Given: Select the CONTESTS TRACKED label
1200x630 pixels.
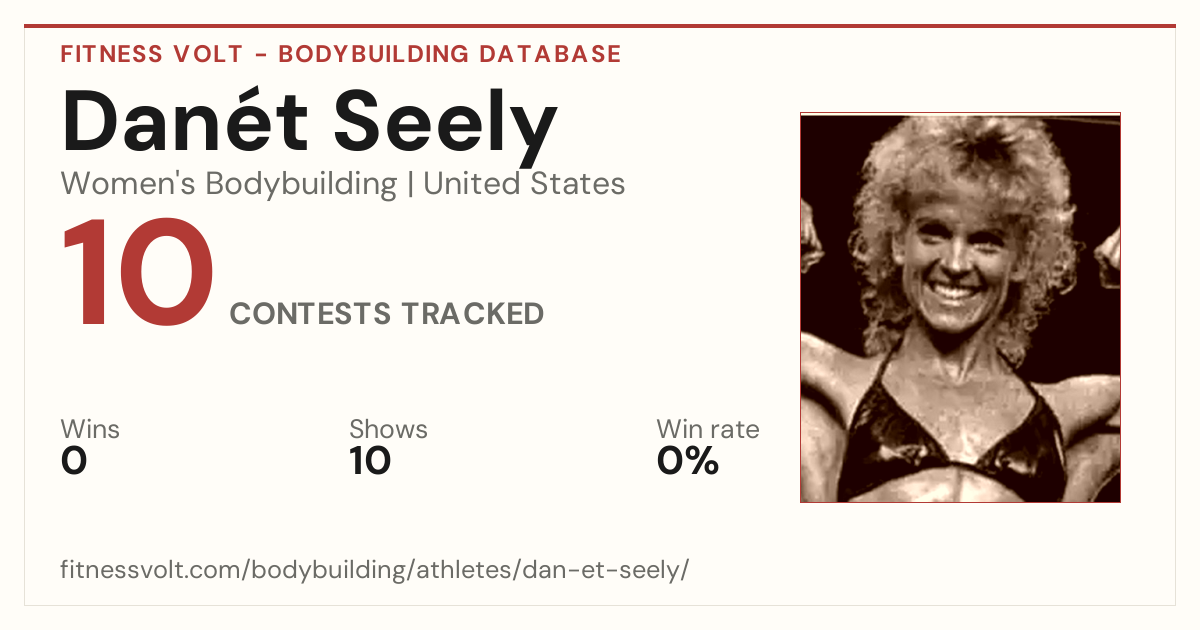Looking at the screenshot, I should coord(387,314).
